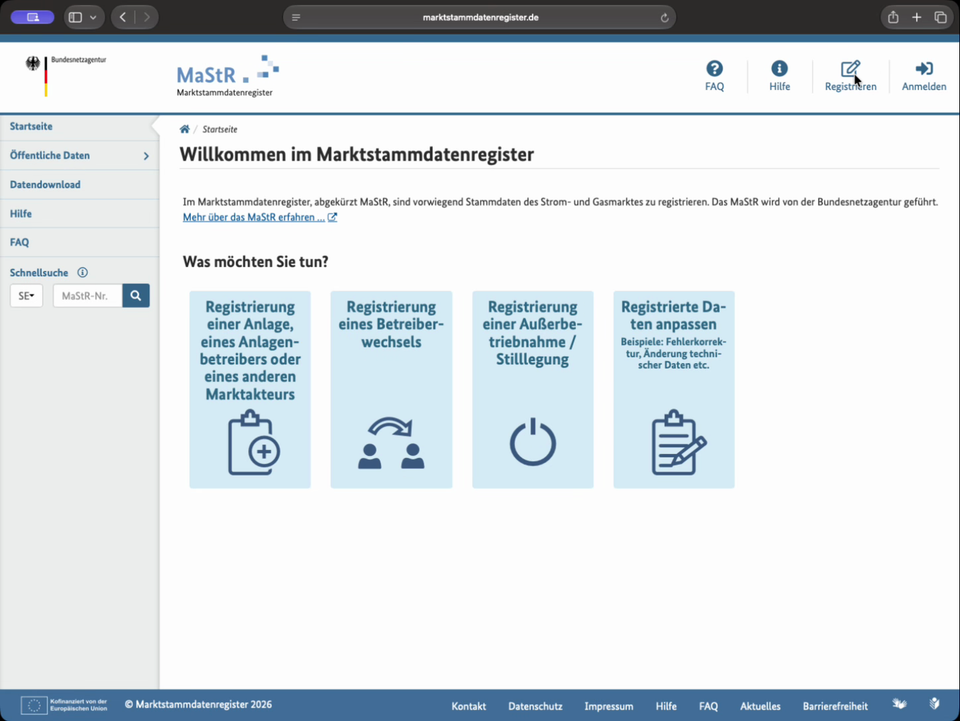The image size is (960, 721).
Task: Click the Schnellsuche info circle icon
Action: pos(82,272)
